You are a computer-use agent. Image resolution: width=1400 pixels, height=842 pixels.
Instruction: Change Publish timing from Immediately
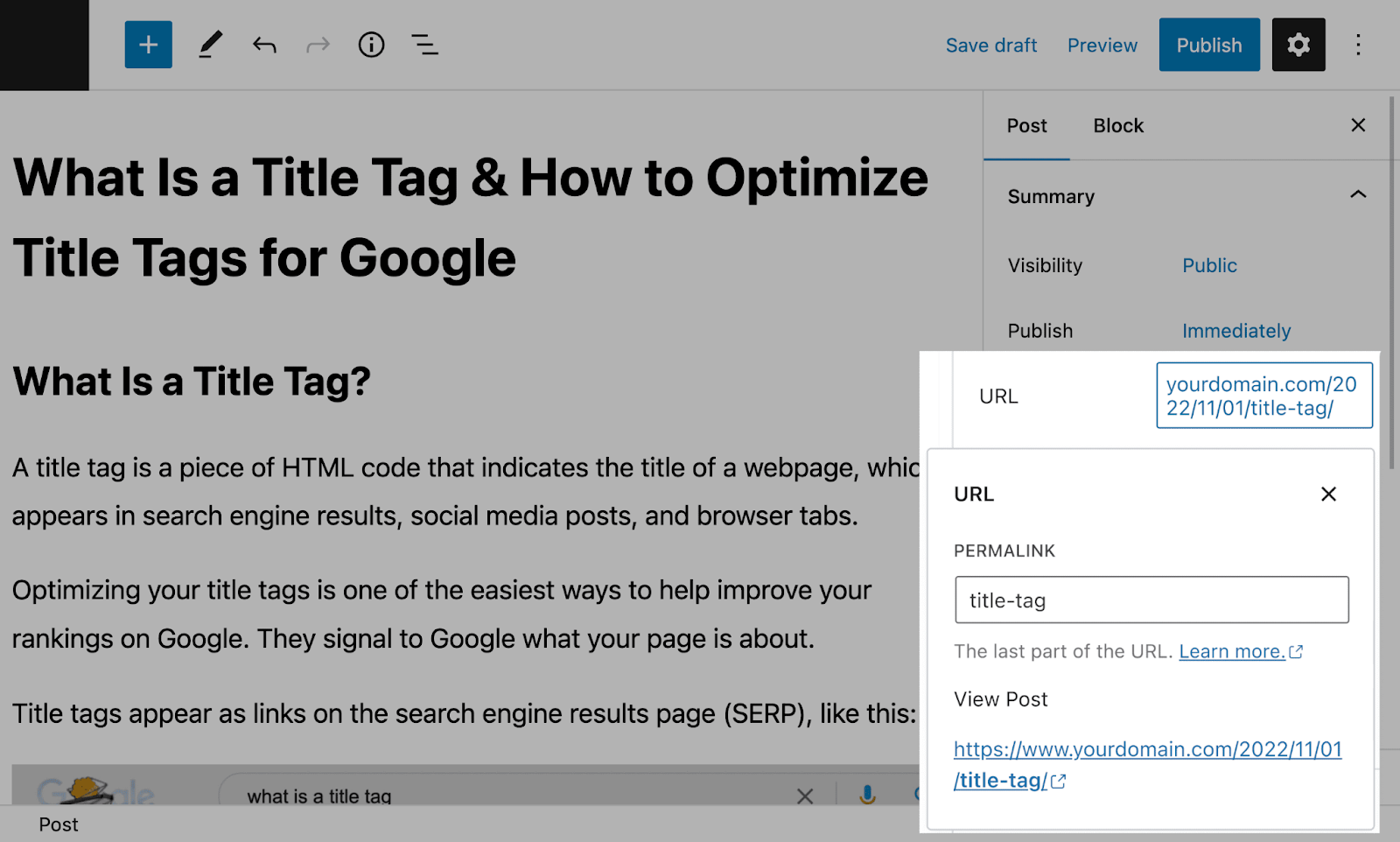pos(1236,331)
